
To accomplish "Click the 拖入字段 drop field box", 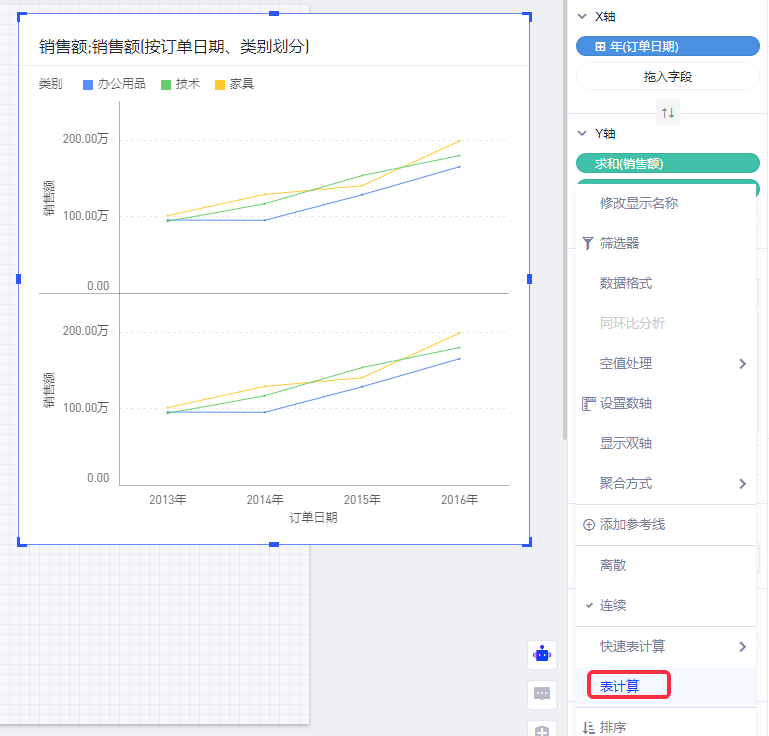I will click(x=667, y=76).
